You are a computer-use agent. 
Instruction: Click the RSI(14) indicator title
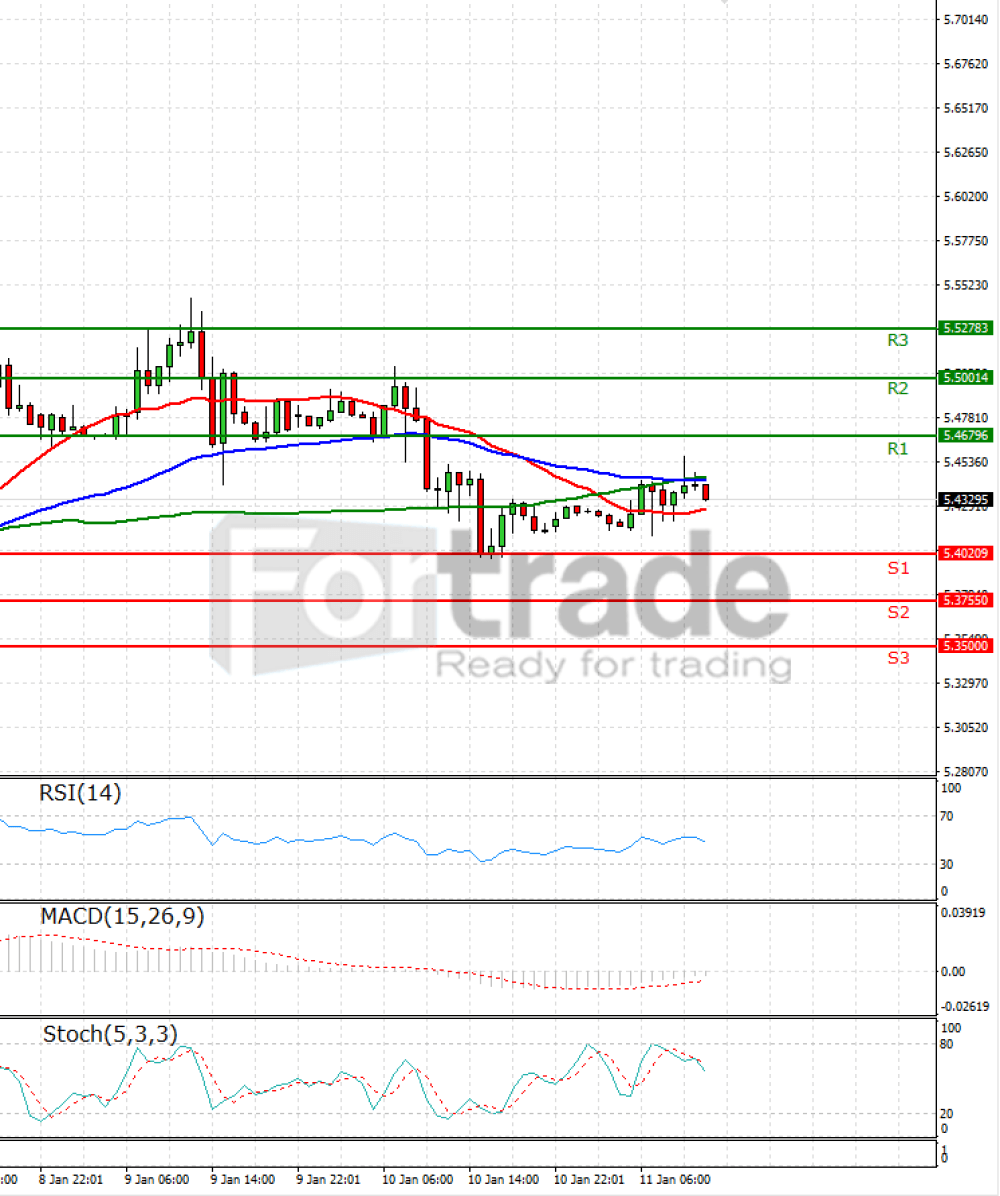click(80, 793)
